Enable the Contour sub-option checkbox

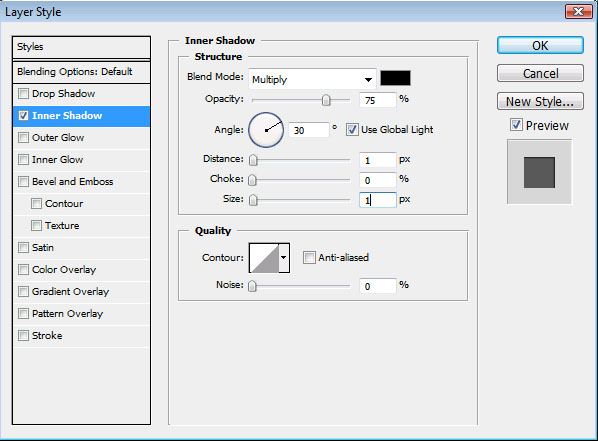click(36, 203)
